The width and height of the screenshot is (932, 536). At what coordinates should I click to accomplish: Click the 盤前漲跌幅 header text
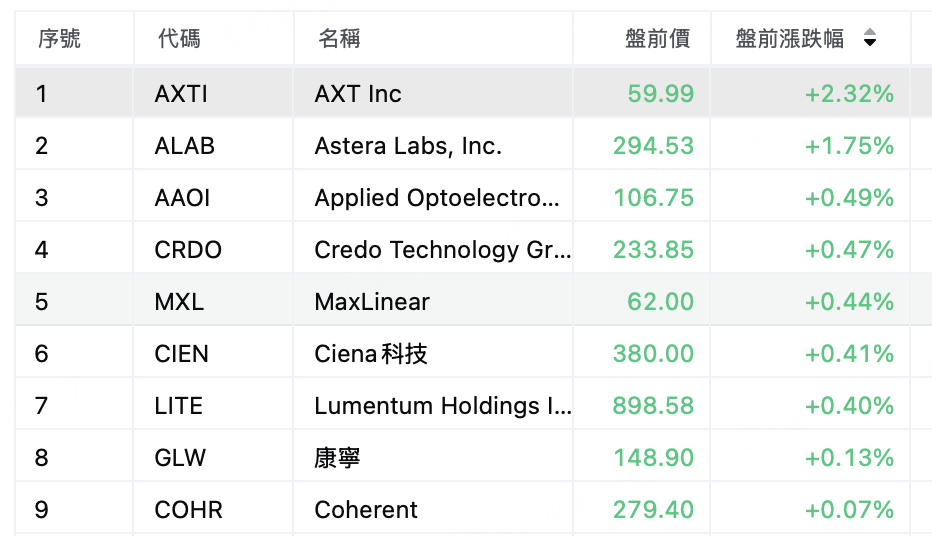[789, 39]
